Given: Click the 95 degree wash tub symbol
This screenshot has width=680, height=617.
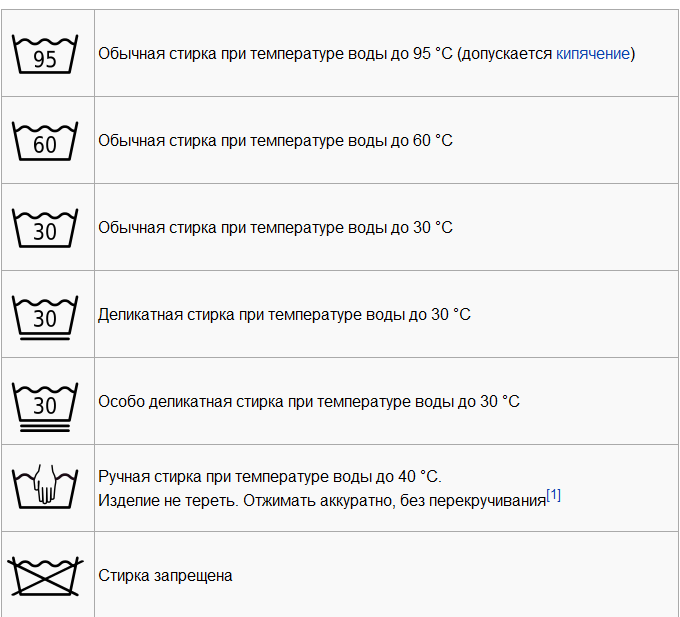Looking at the screenshot, I should point(45,54).
